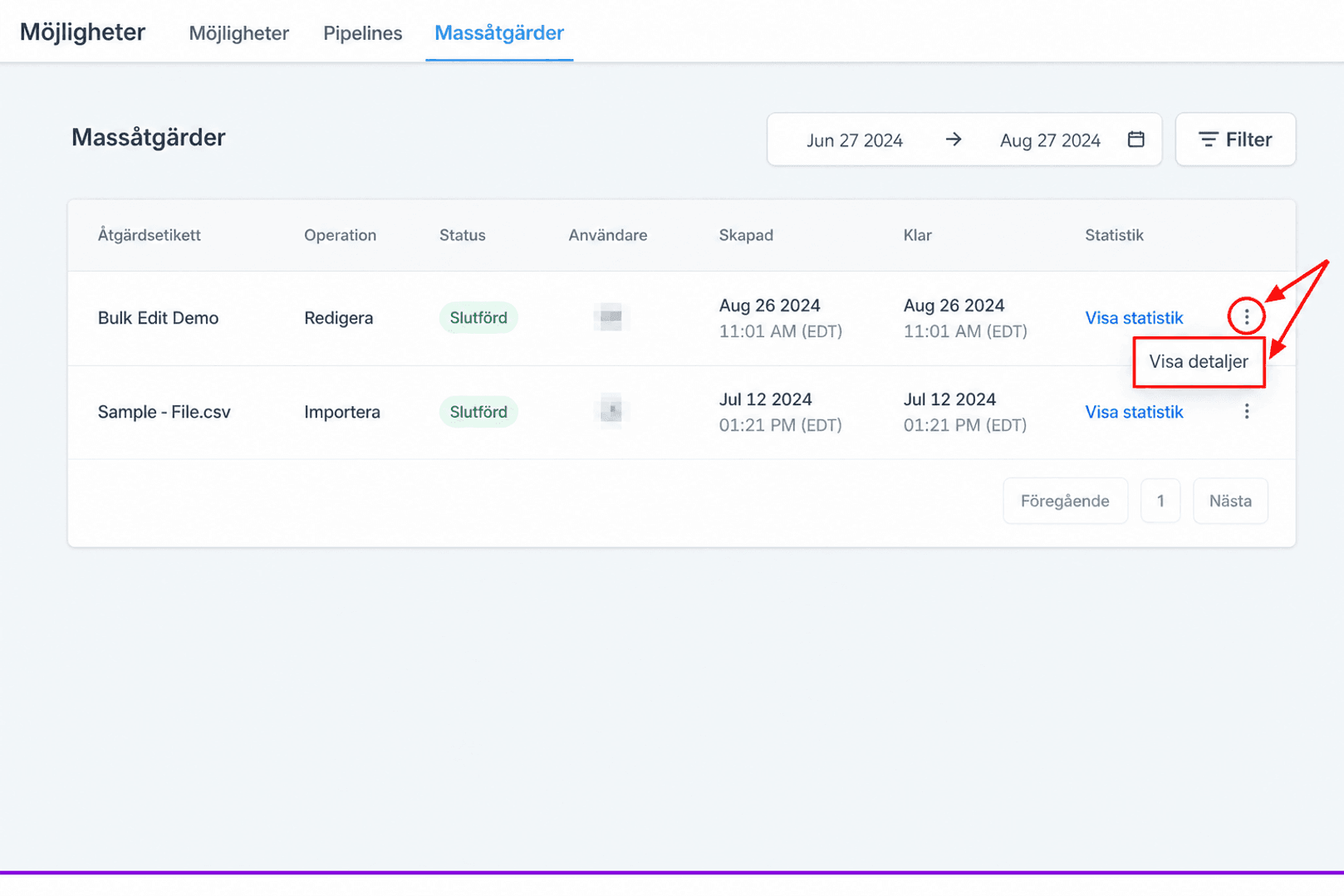Open three-dot menu for Sample - File.csv
1344x896 pixels.
pyautogui.click(x=1246, y=411)
